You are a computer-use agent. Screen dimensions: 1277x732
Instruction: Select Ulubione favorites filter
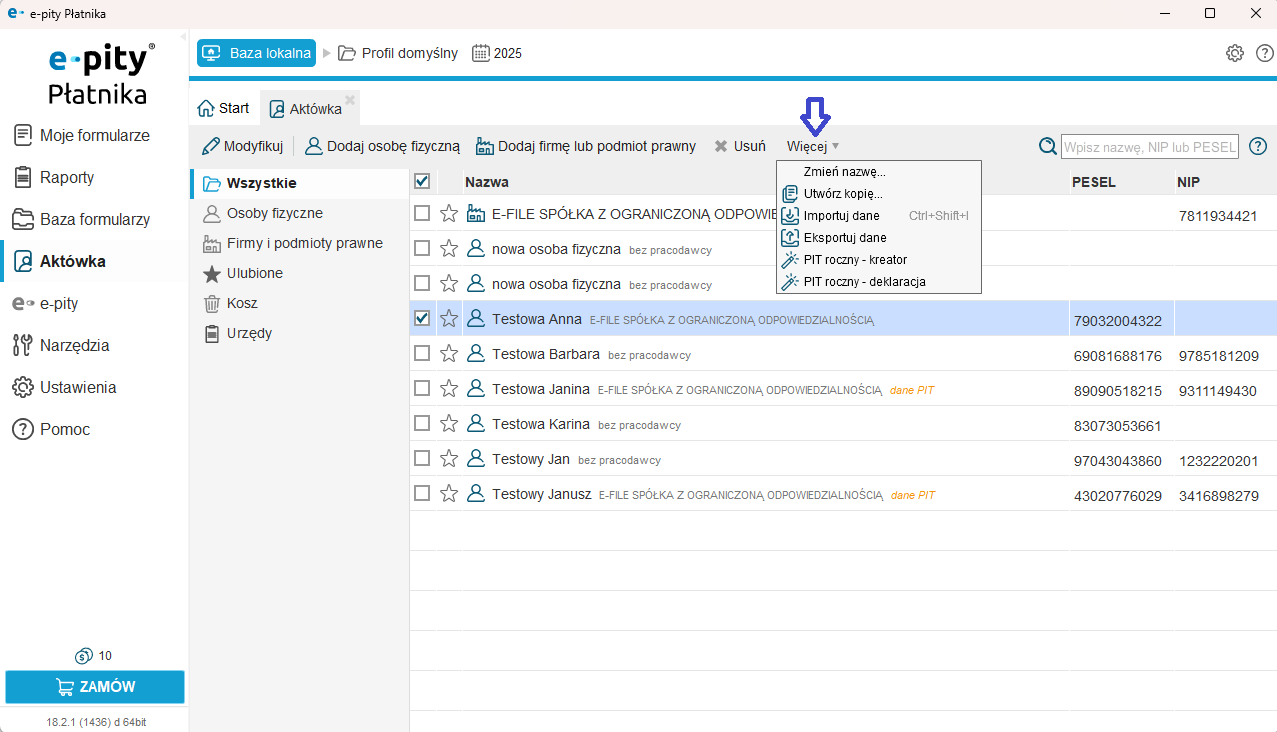click(x=254, y=273)
